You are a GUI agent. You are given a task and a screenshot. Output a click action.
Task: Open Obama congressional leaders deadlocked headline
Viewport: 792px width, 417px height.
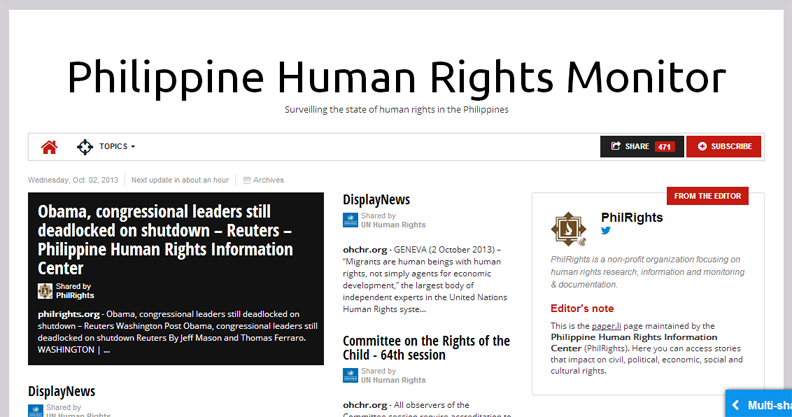tap(165, 240)
